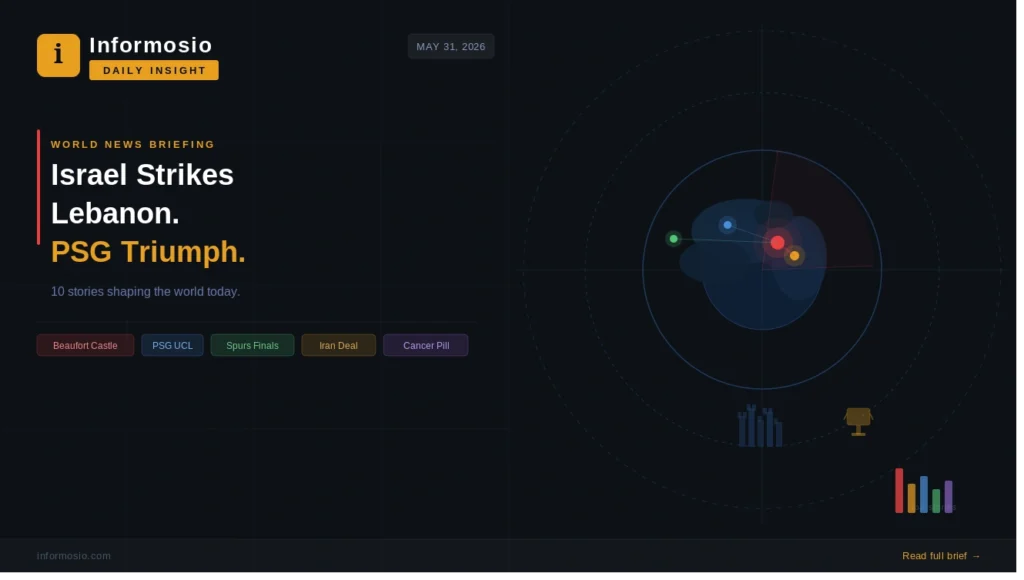1024x580 pixels.
Task: Click the 'Israel Strikes' headline line
Action: pos(143,176)
